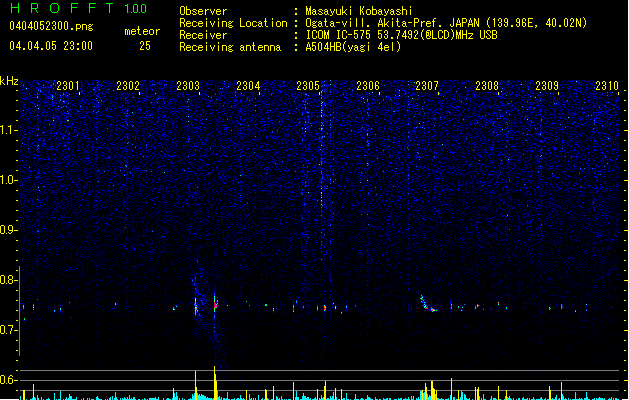Click the tallest yellow power spike
Viewport: 629px width, 400px height.
[215, 382]
